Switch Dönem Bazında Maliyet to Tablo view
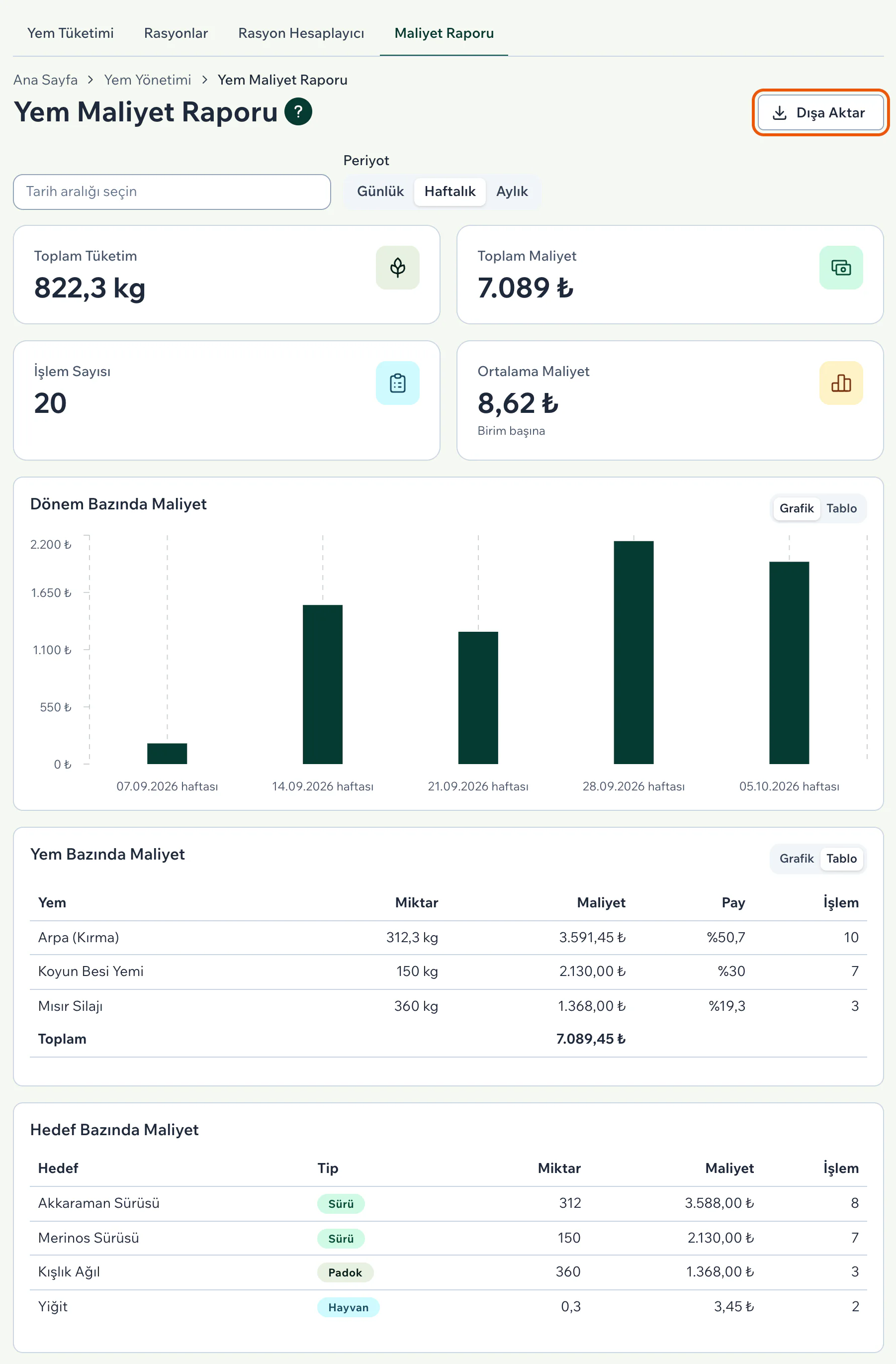 (x=841, y=508)
